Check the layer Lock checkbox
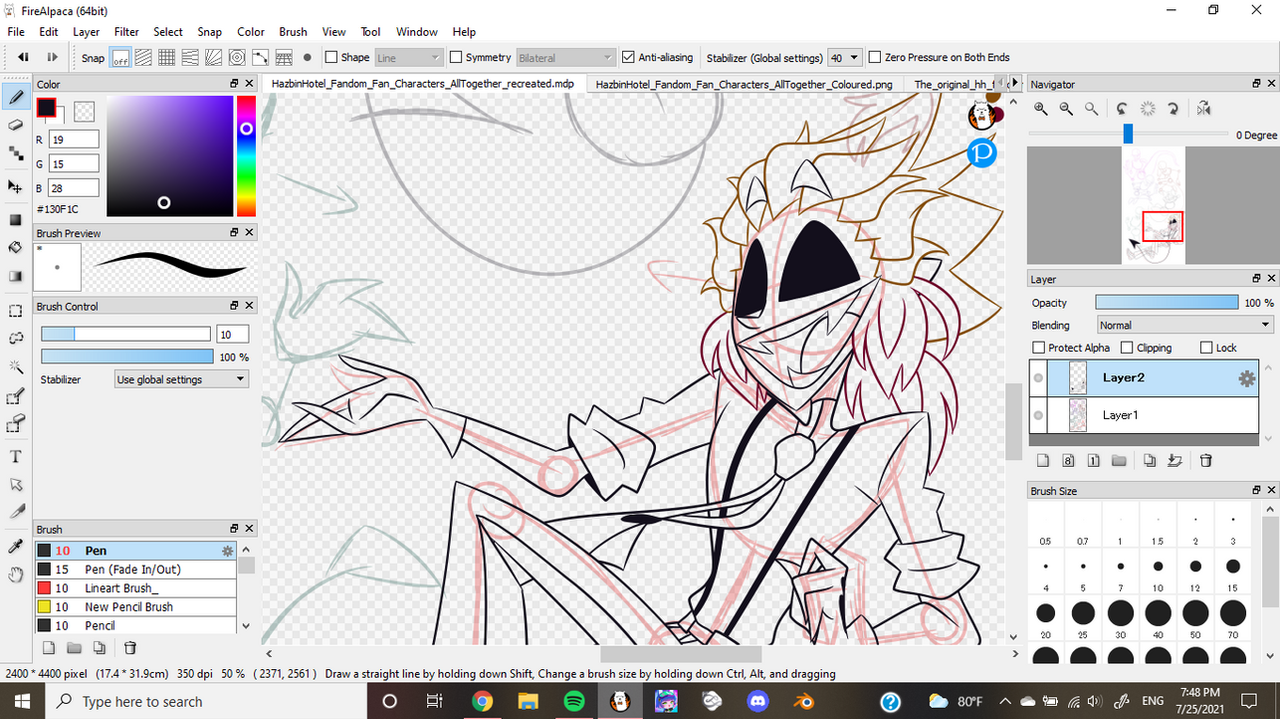The image size is (1280, 719). pos(1207,348)
